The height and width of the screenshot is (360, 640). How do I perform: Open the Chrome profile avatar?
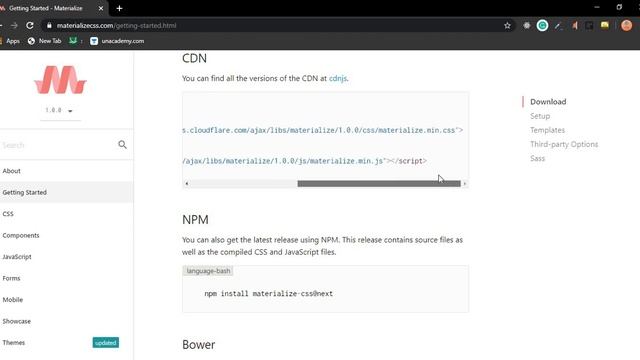pyautogui.click(x=627, y=25)
